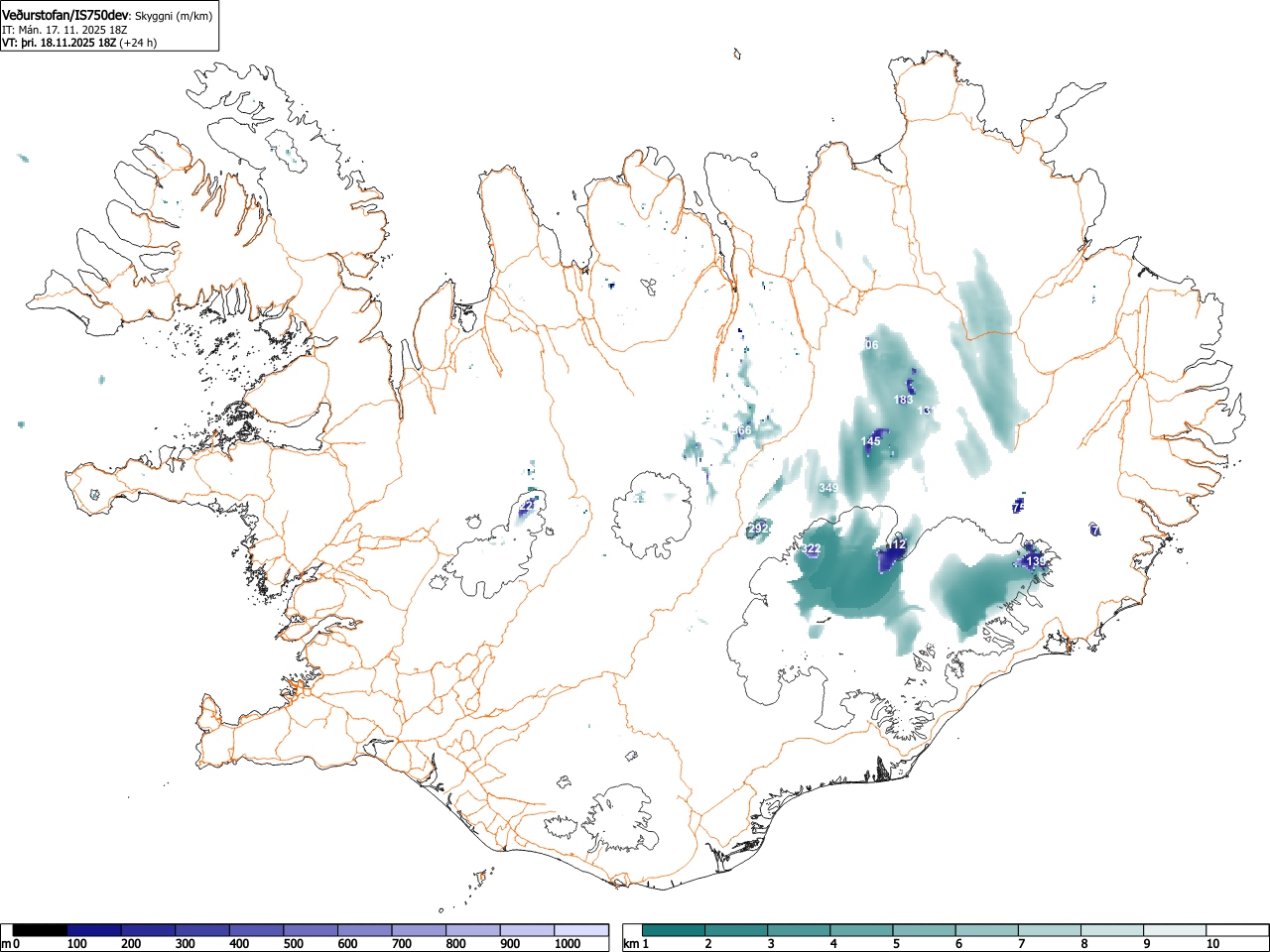This screenshot has width=1270, height=952.
Task: Click the '145' visibility value on the map
Action: click(x=870, y=441)
